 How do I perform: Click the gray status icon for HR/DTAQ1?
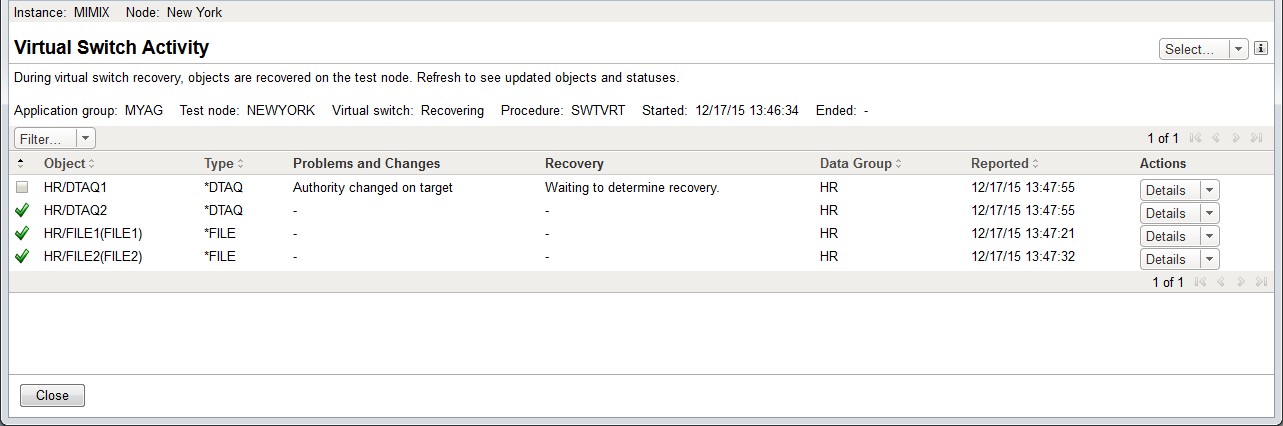(x=22, y=188)
